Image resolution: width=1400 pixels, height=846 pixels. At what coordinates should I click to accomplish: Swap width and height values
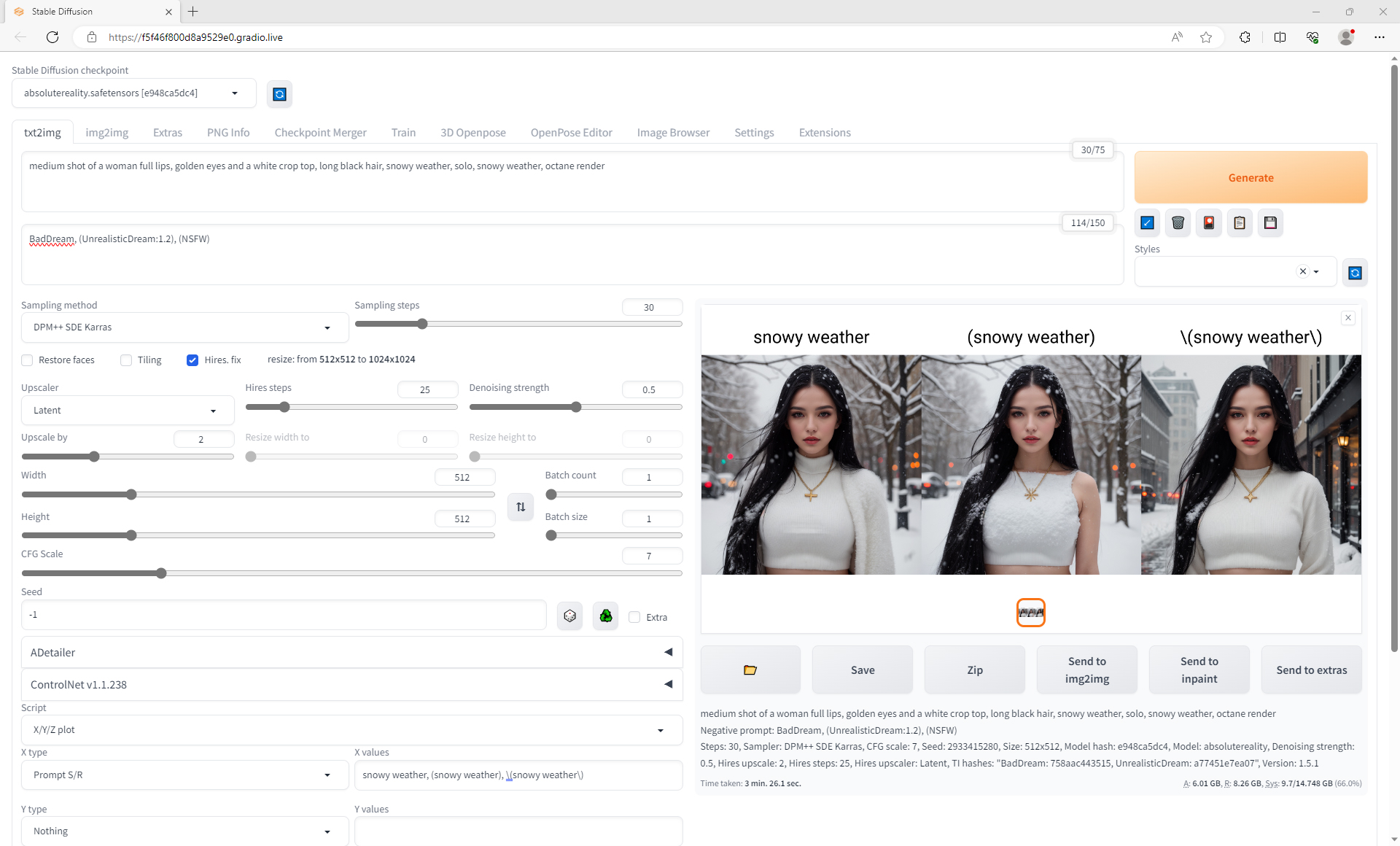tap(521, 507)
